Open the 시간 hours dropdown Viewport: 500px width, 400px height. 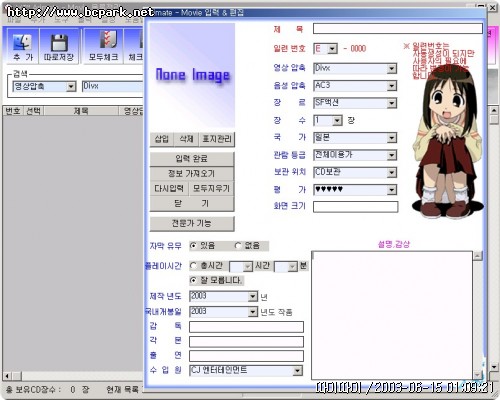click(x=247, y=267)
